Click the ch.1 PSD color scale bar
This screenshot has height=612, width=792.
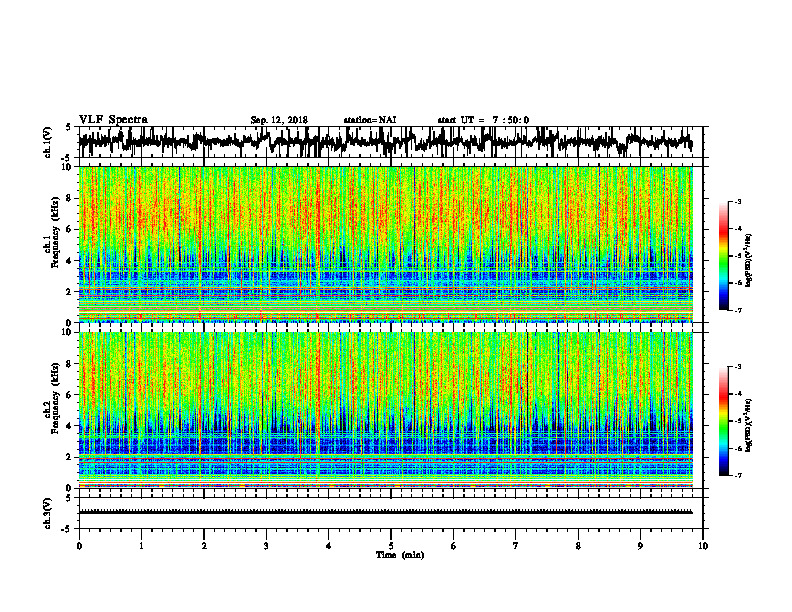[x=723, y=256]
